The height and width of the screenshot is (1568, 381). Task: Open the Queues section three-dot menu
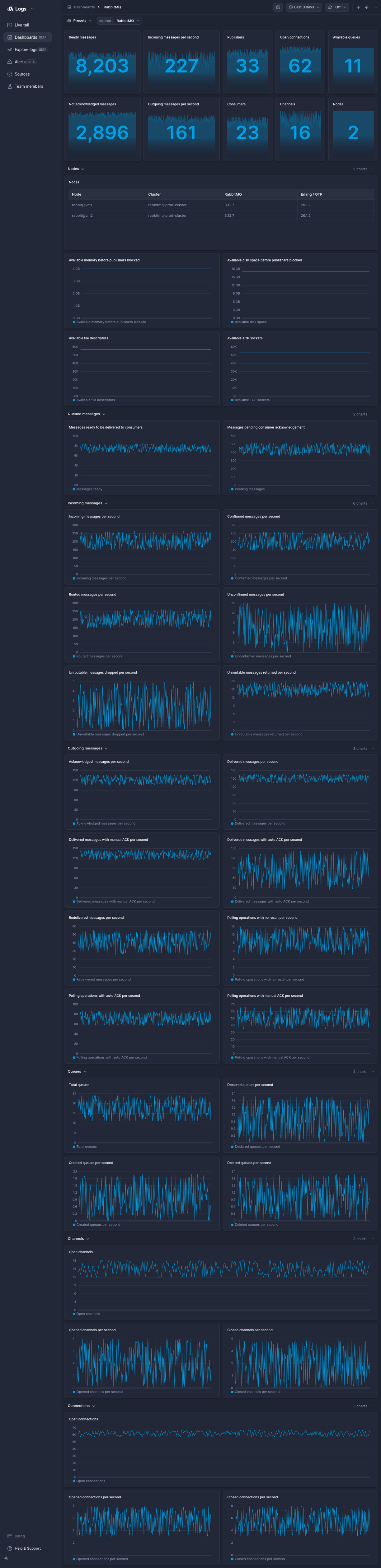point(372,1071)
